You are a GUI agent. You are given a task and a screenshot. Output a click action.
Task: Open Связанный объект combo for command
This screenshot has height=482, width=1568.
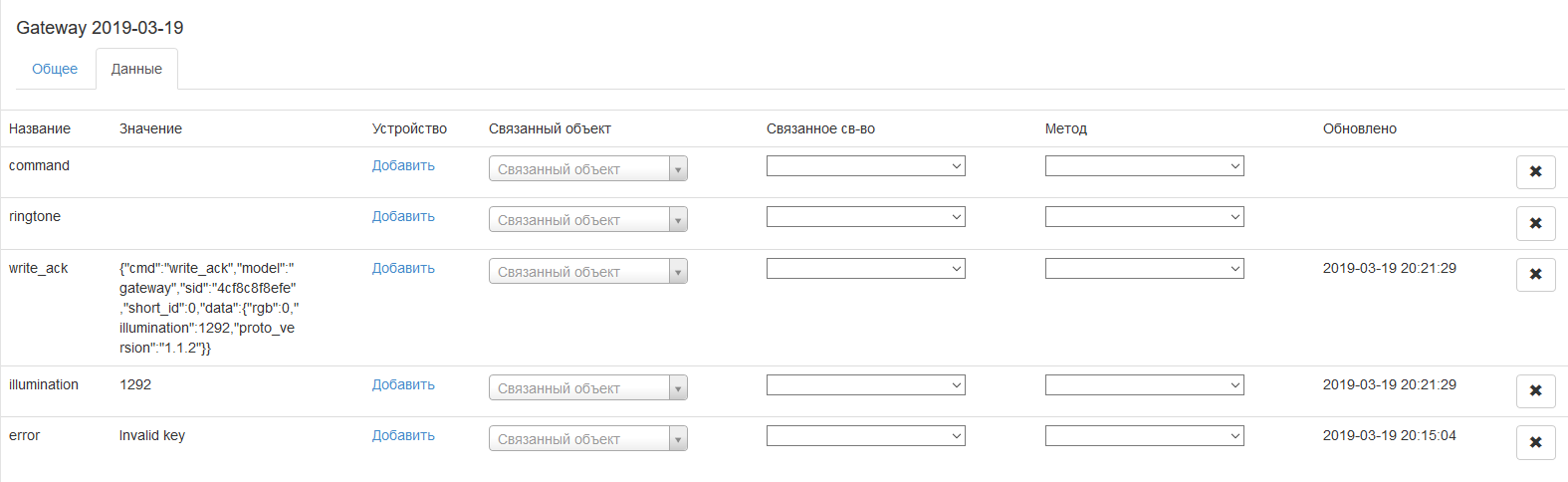(x=587, y=169)
